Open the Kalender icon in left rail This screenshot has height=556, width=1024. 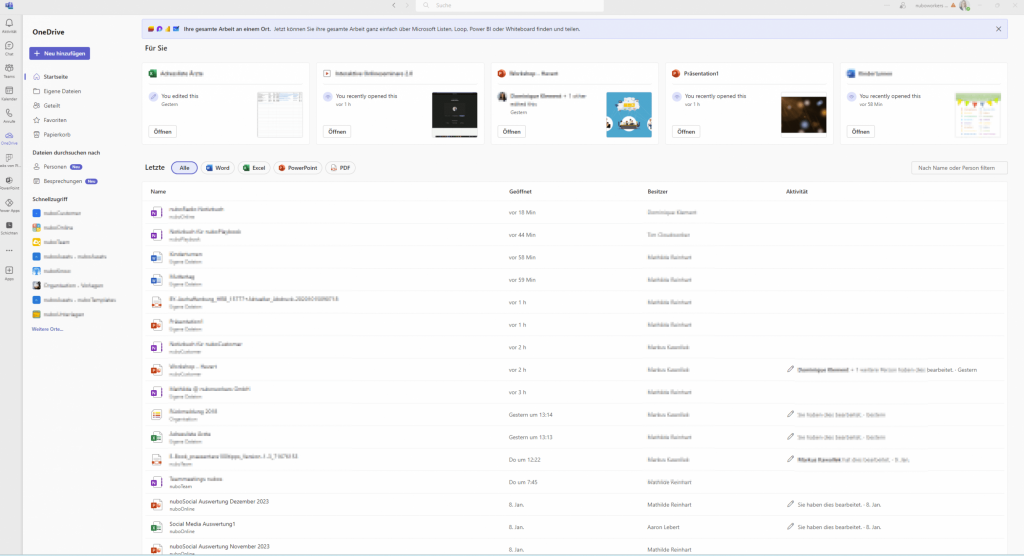[9, 91]
